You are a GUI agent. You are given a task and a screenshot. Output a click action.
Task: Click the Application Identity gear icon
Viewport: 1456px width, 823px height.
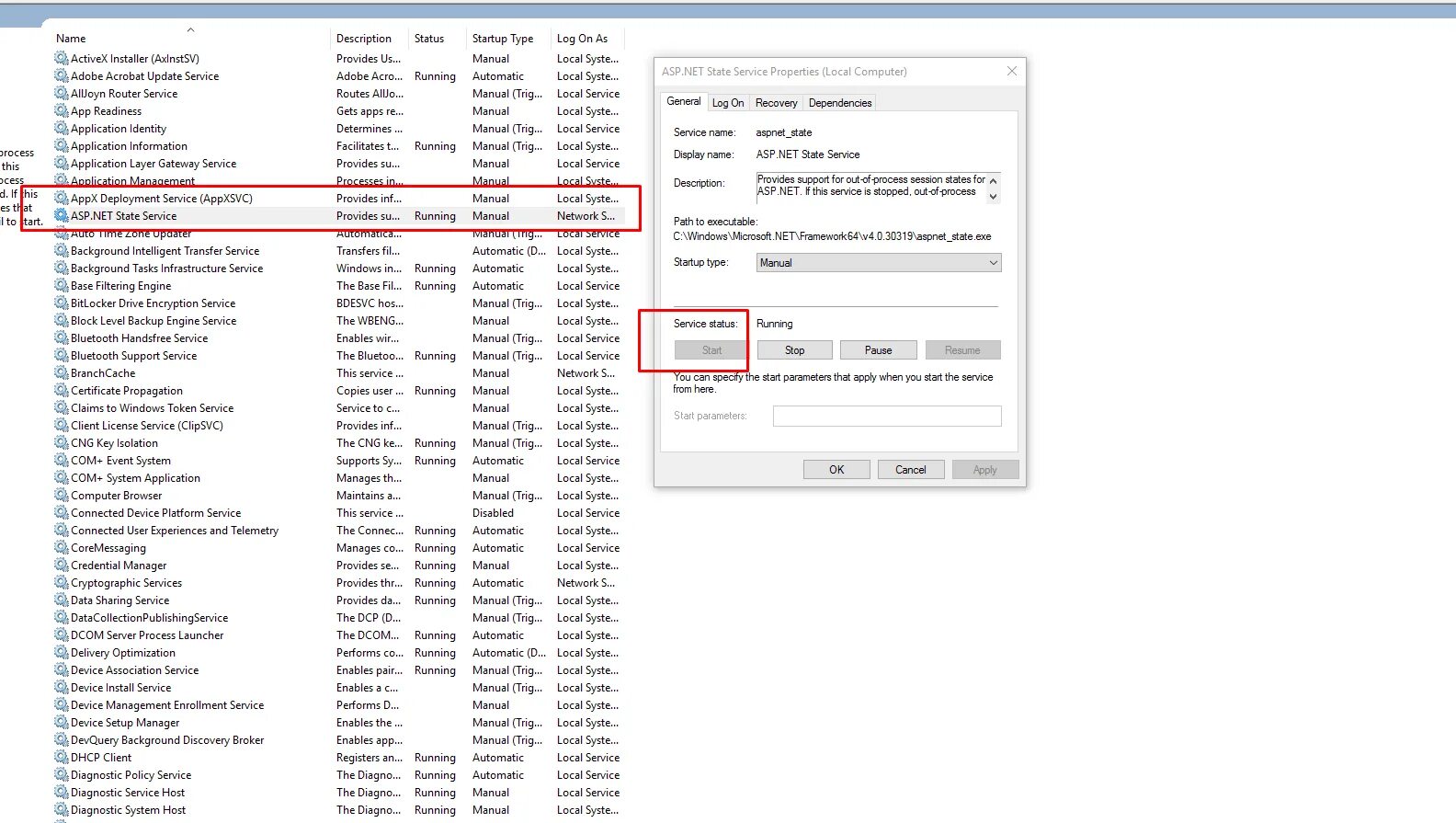tap(62, 128)
